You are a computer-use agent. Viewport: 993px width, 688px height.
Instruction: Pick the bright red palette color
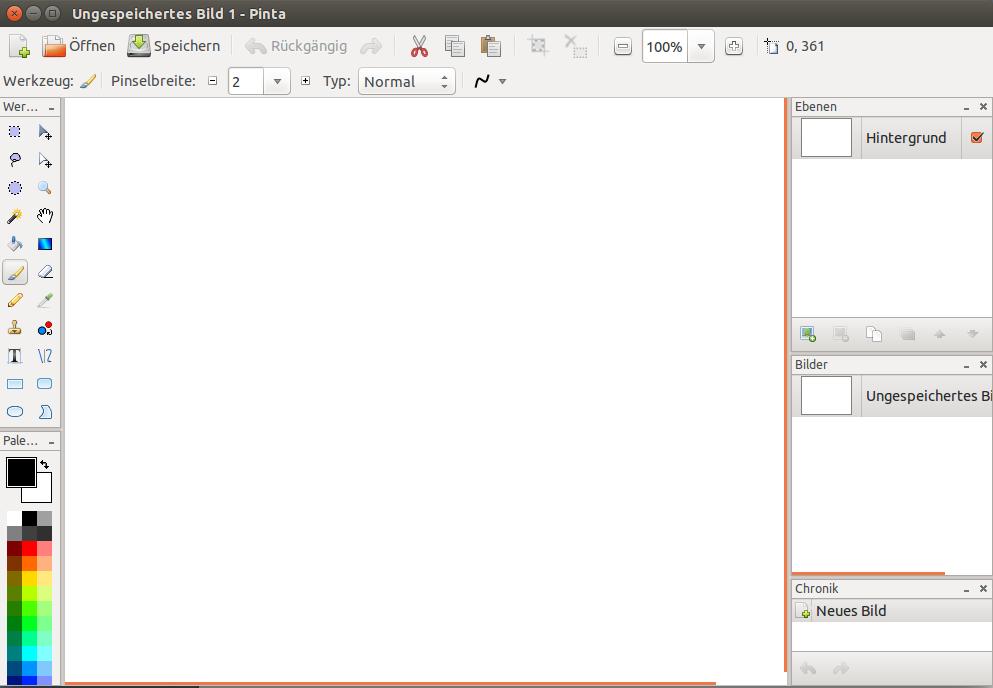[x=29, y=548]
